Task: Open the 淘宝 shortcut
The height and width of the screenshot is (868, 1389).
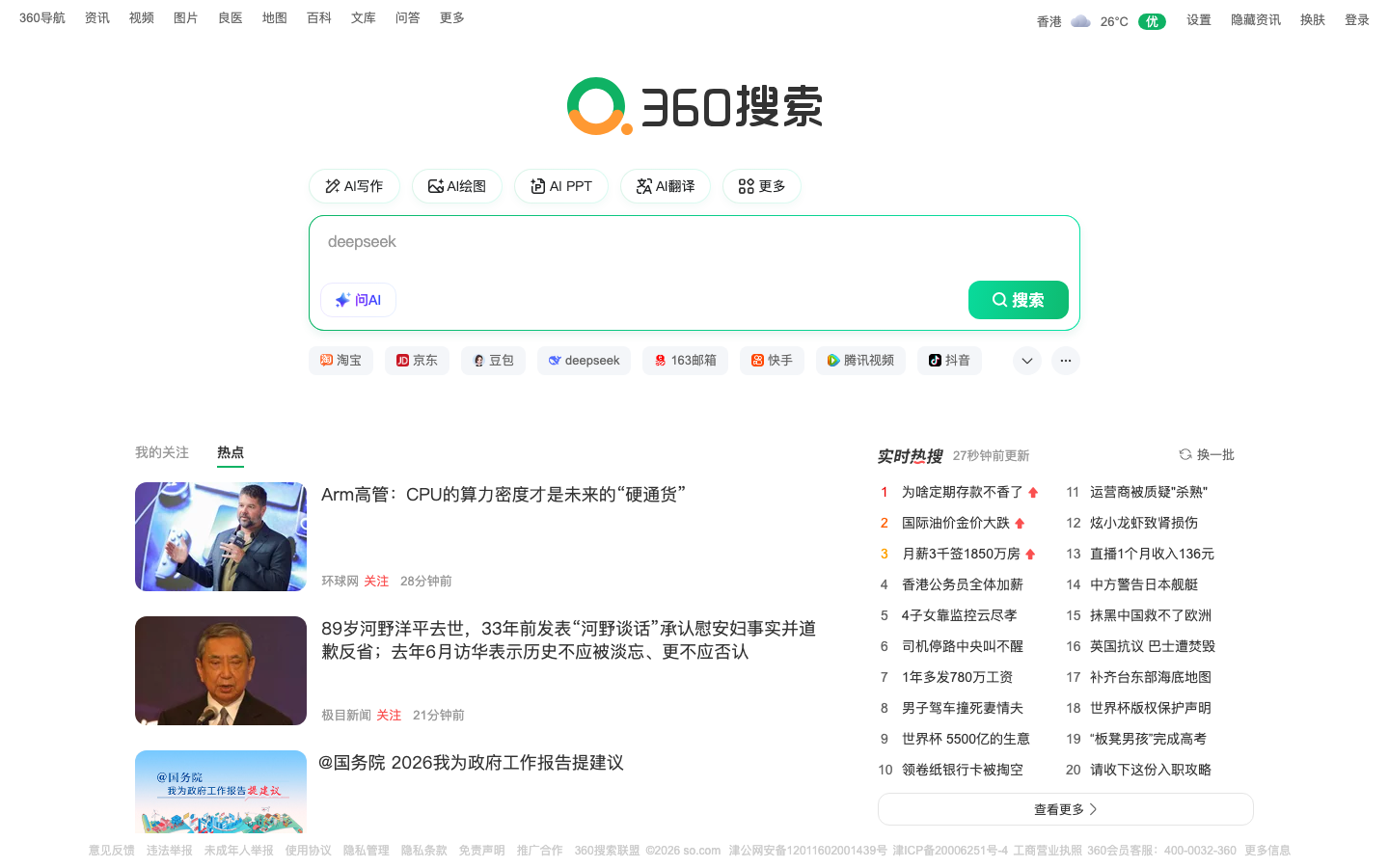Action: pos(340,360)
